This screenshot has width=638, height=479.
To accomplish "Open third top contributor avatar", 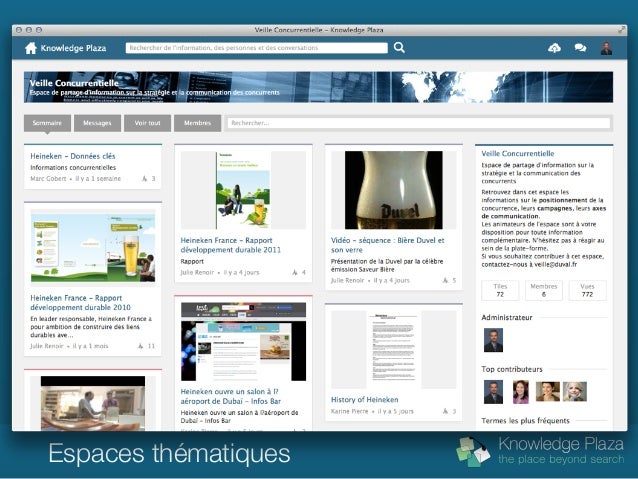I will pyautogui.click(x=548, y=392).
